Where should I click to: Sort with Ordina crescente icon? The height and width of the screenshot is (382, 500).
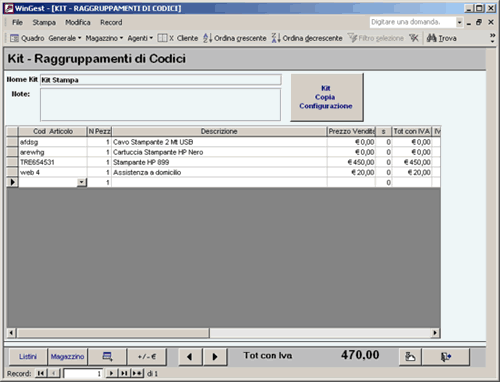tap(207, 38)
